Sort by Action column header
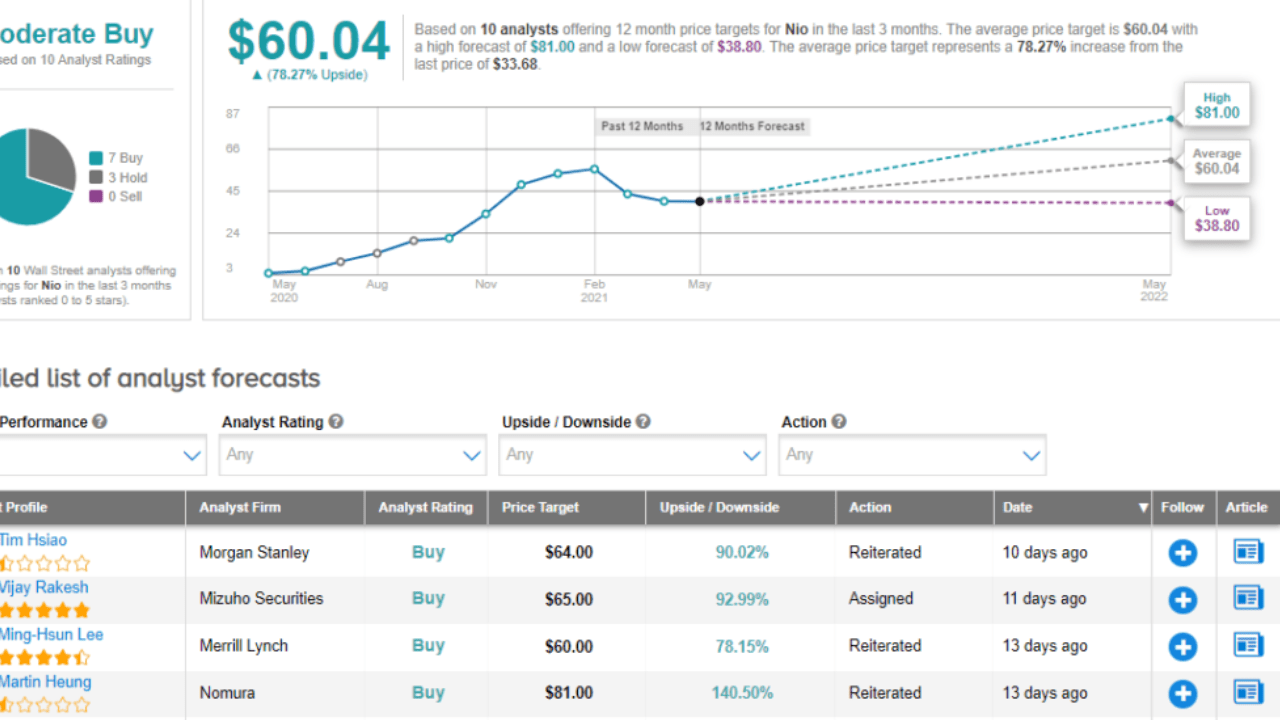The image size is (1280, 720). [870, 507]
